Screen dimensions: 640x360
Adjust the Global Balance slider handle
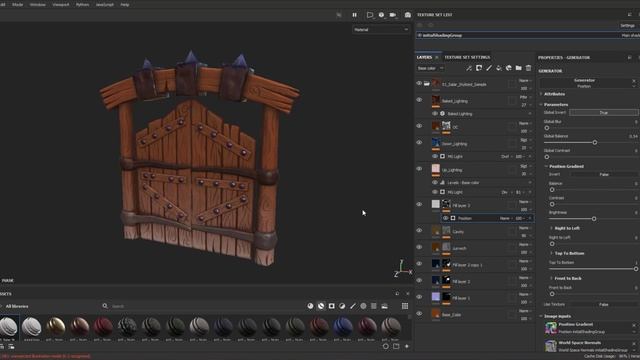pos(595,142)
